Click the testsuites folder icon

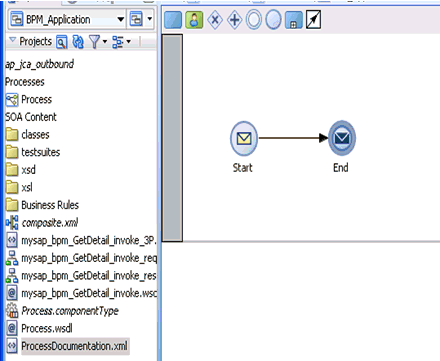(12, 152)
